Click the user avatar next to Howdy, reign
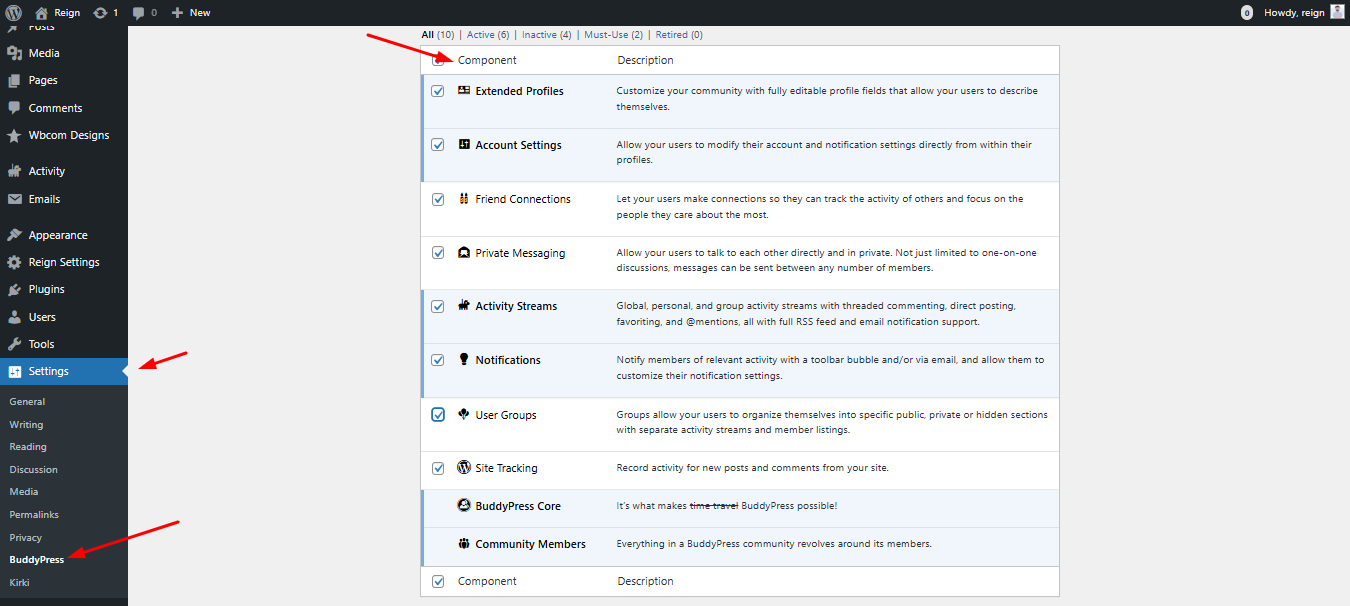Image resolution: width=1350 pixels, height=606 pixels. coord(1337,12)
